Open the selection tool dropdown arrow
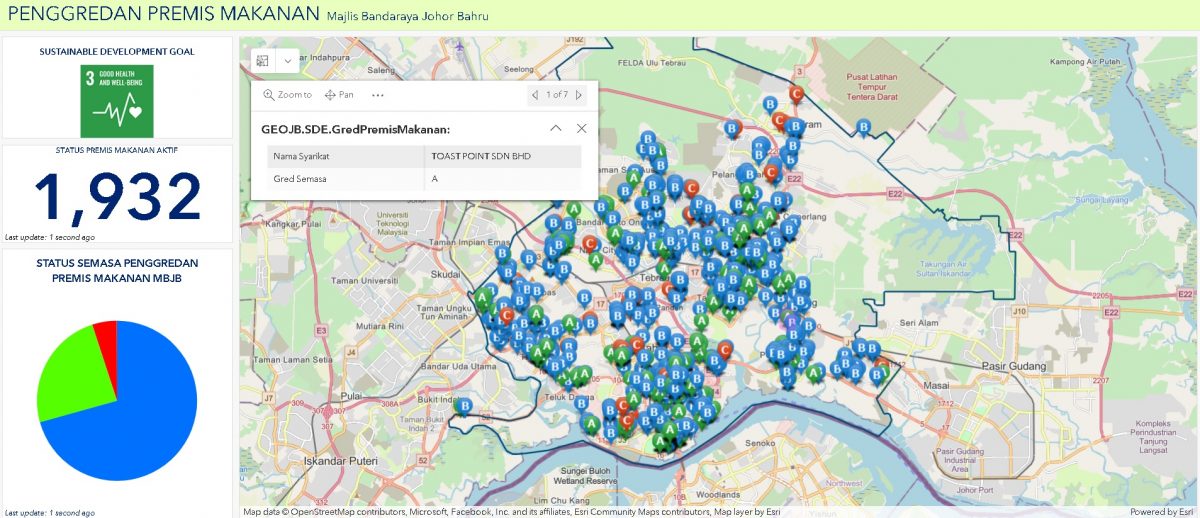 (287, 61)
